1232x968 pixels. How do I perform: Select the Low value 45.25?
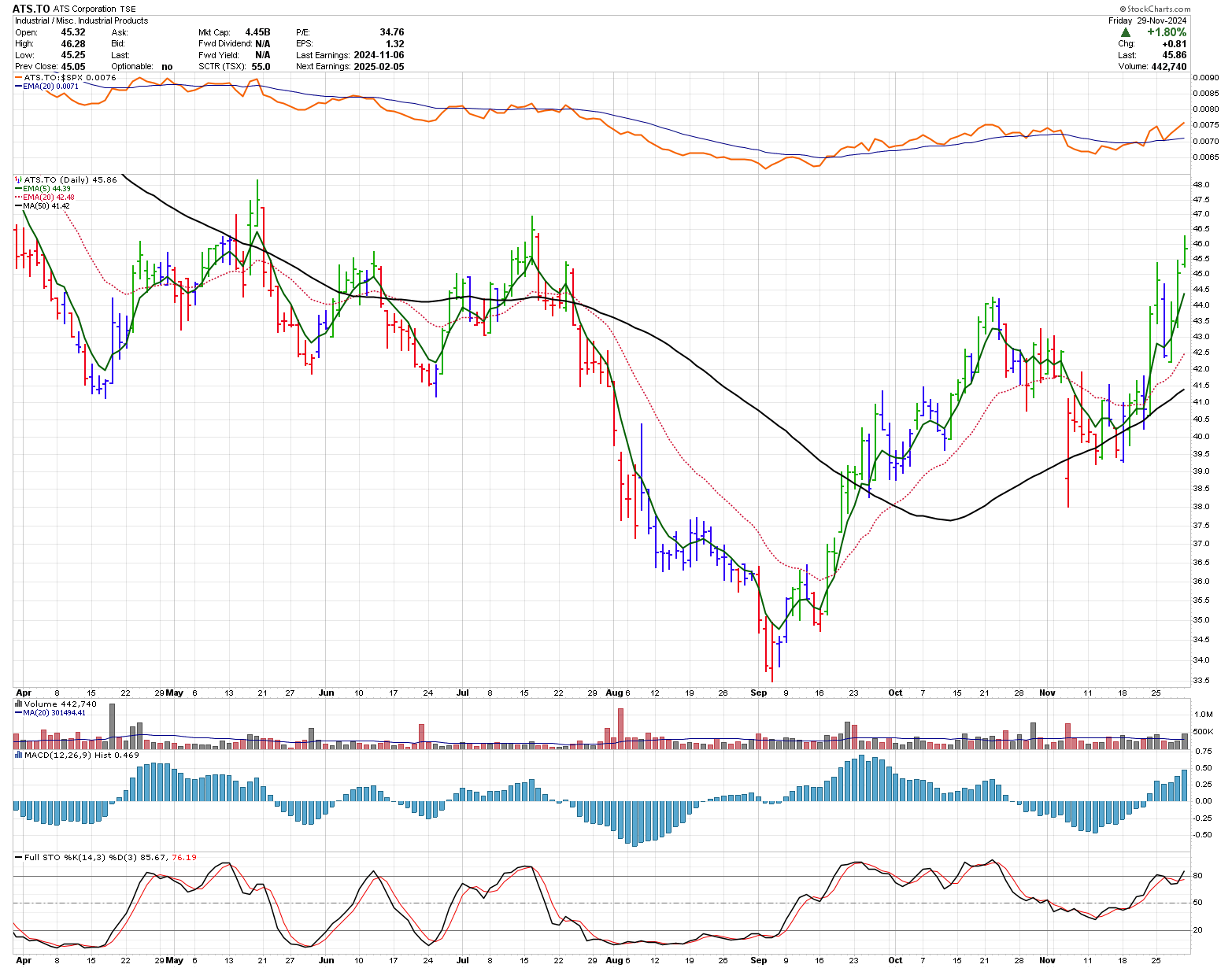[73, 55]
